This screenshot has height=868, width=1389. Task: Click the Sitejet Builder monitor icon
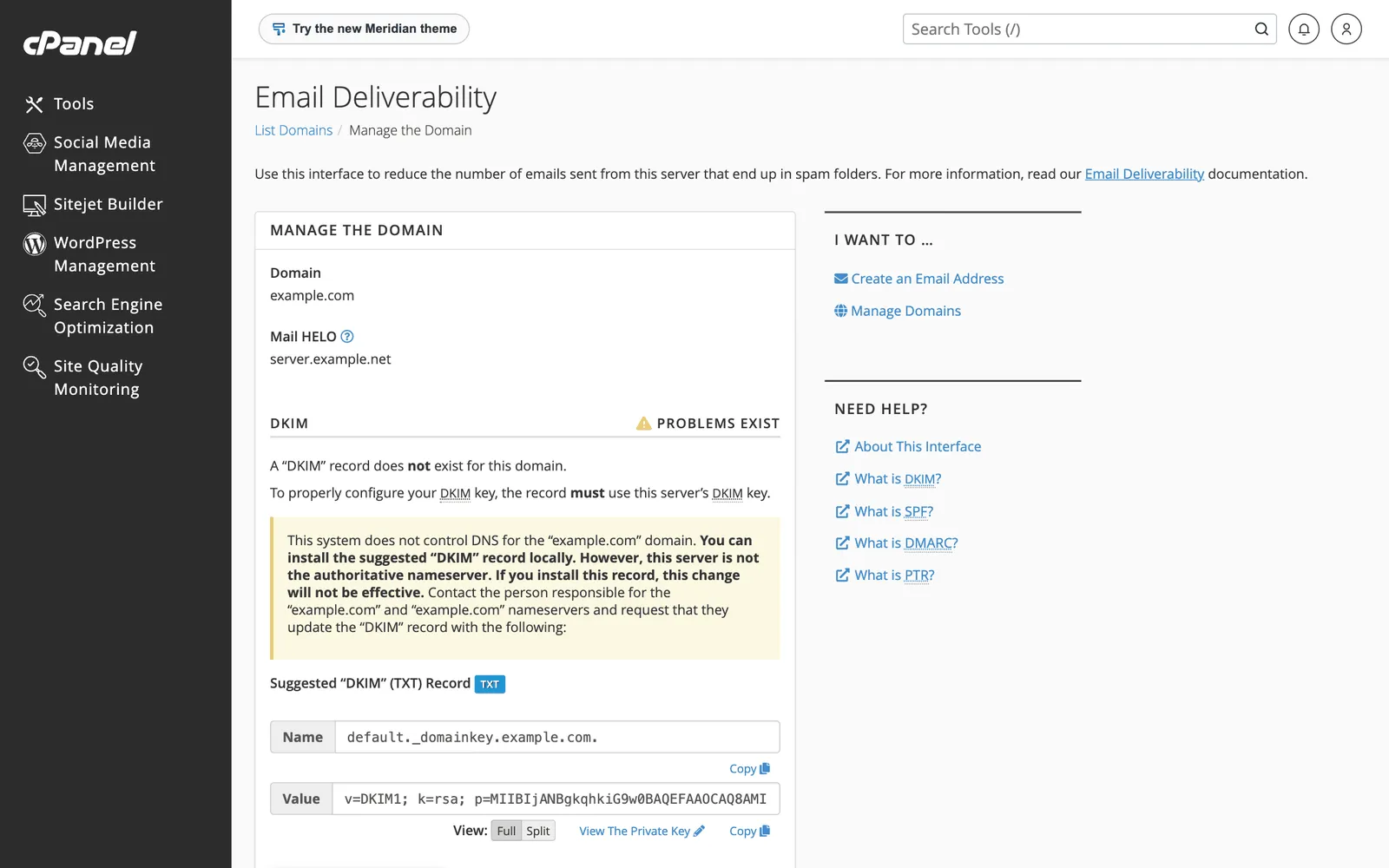click(x=34, y=205)
